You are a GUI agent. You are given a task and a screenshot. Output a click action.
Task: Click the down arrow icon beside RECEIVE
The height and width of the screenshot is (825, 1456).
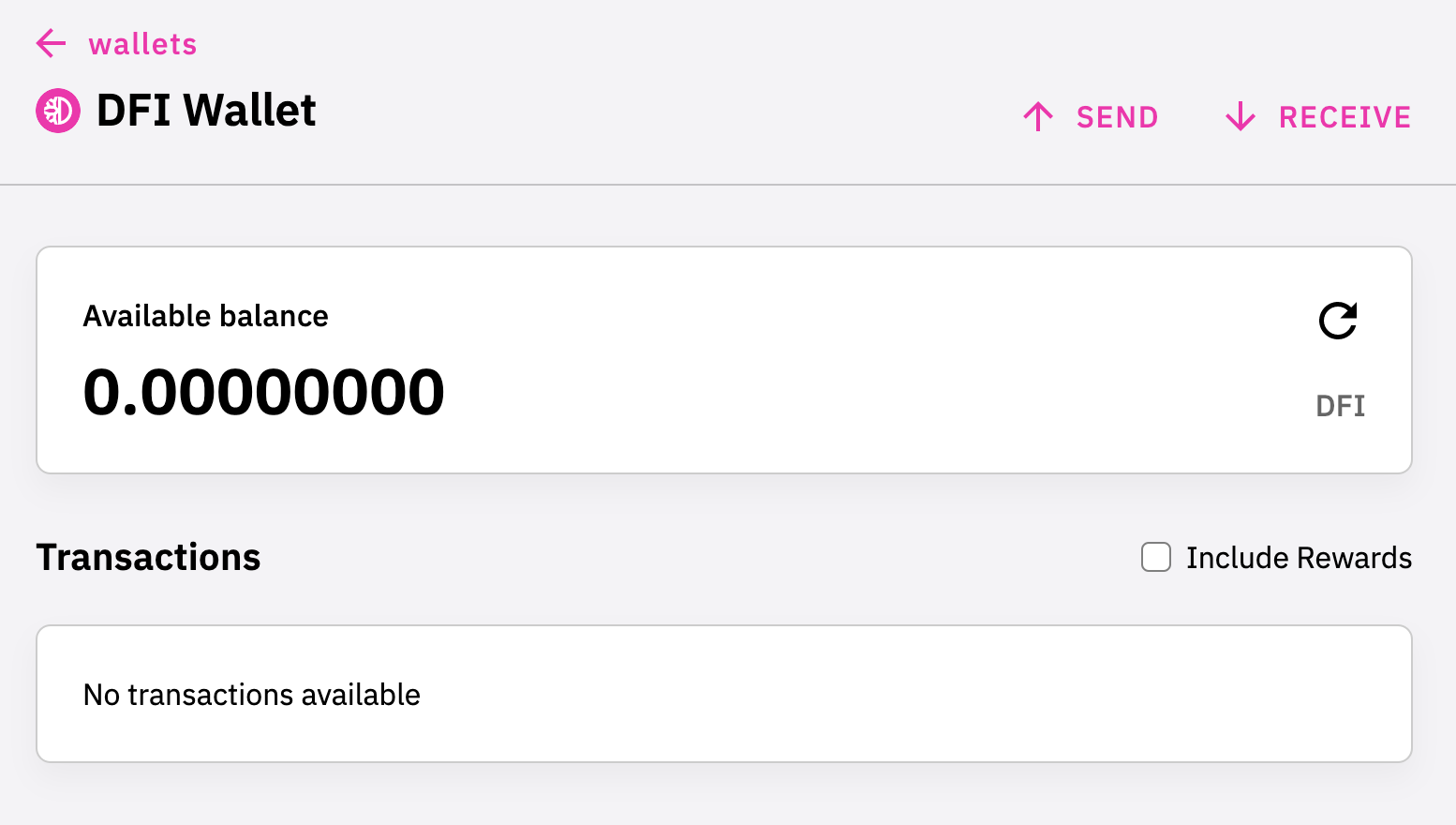click(1241, 117)
